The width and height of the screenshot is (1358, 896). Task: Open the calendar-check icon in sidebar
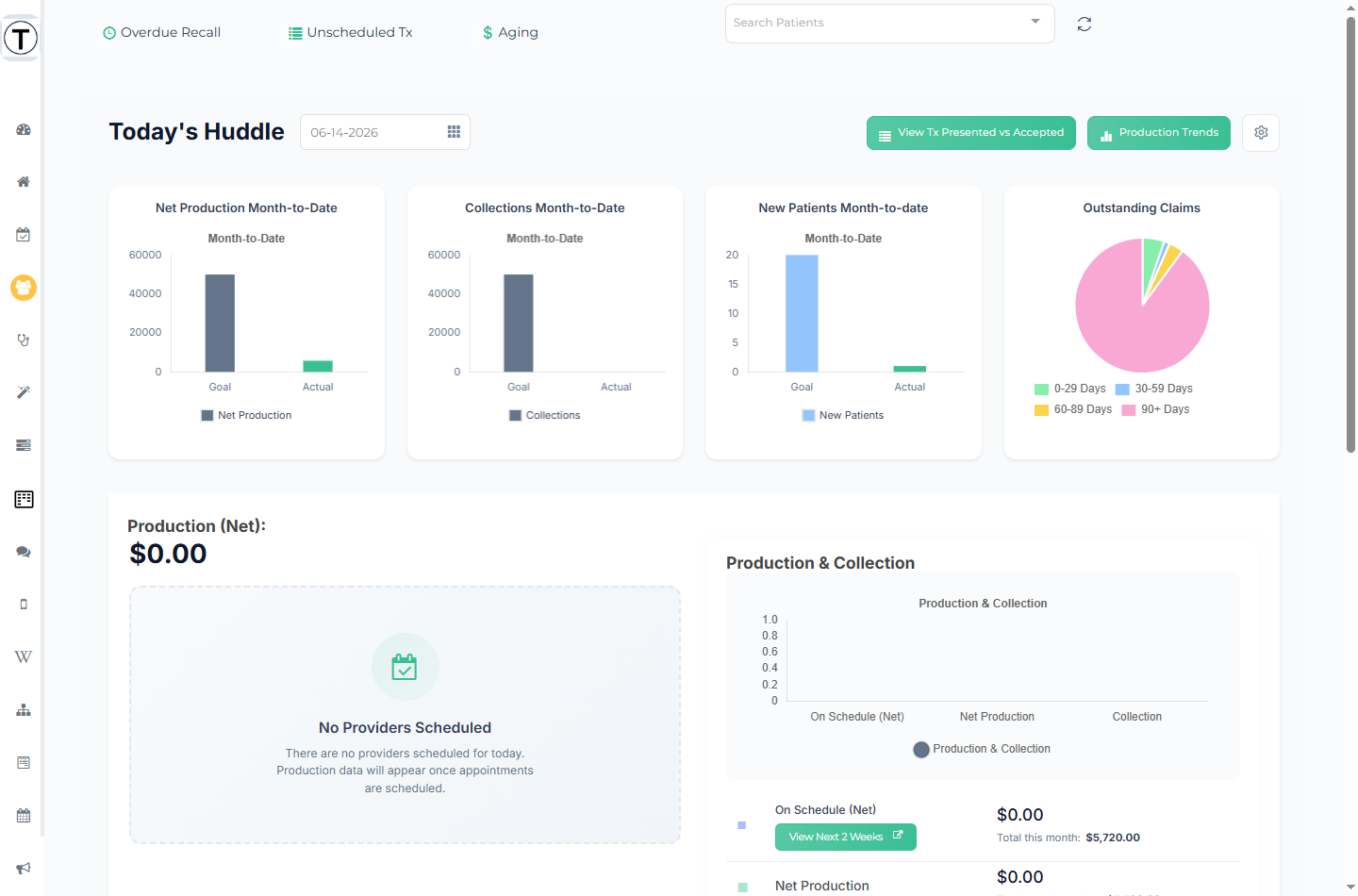(24, 235)
